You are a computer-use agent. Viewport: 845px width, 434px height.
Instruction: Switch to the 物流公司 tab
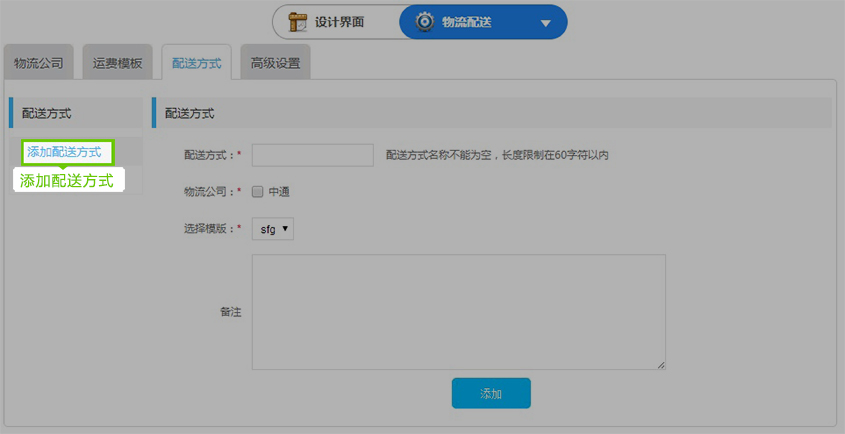38,63
